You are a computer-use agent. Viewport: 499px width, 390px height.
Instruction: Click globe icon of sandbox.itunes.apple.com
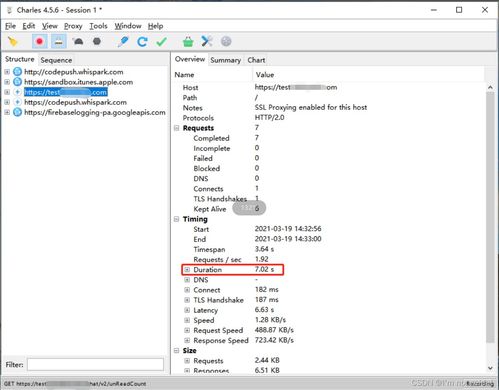[17, 82]
